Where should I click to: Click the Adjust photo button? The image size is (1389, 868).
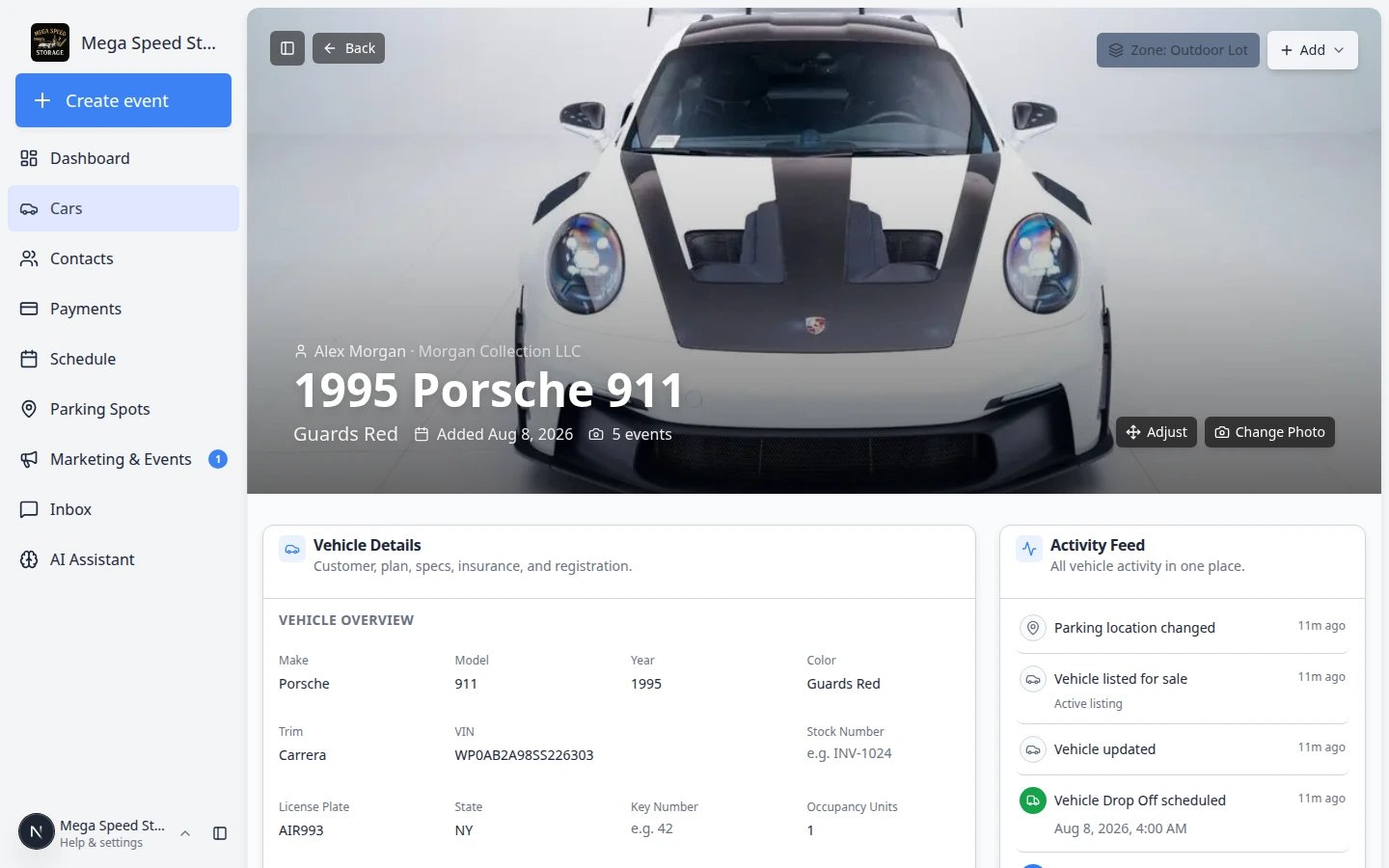click(1157, 432)
